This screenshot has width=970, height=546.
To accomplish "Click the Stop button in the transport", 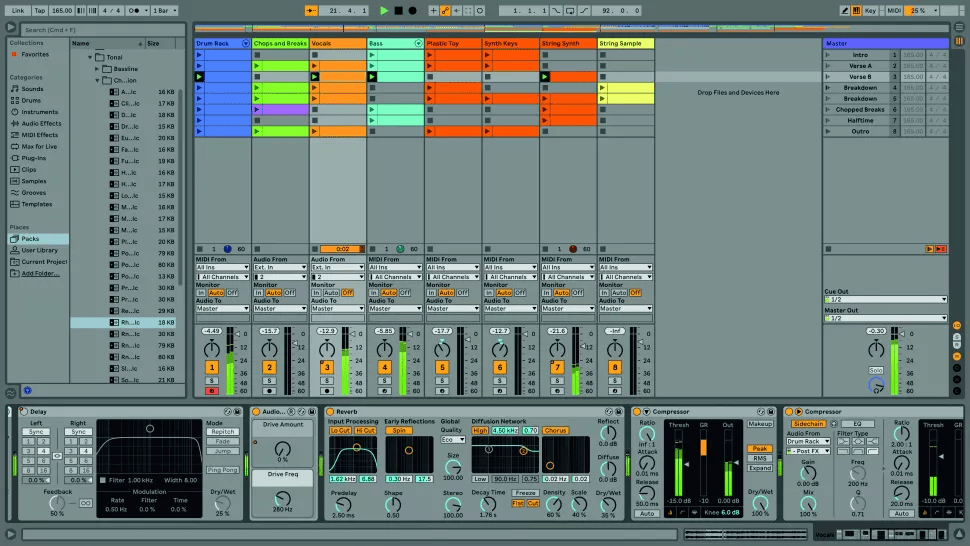I will coord(398,10).
